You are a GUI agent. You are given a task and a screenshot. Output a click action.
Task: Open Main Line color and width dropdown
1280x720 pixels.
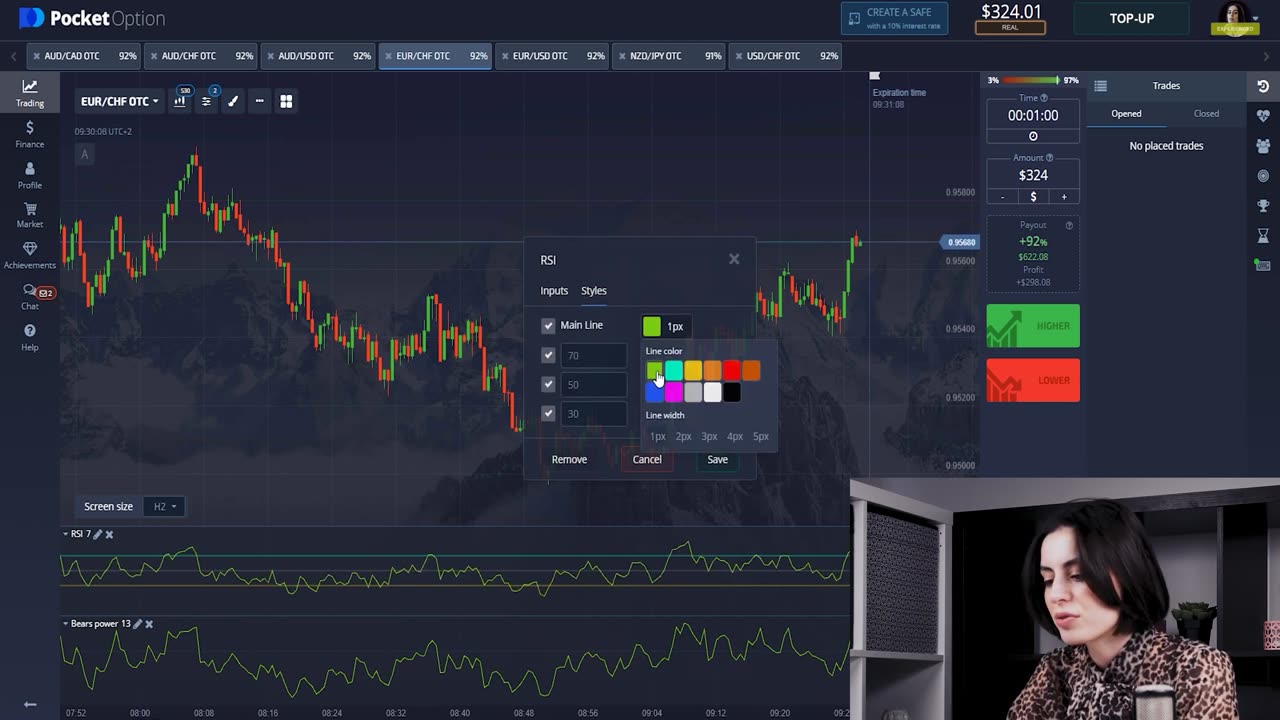point(664,326)
